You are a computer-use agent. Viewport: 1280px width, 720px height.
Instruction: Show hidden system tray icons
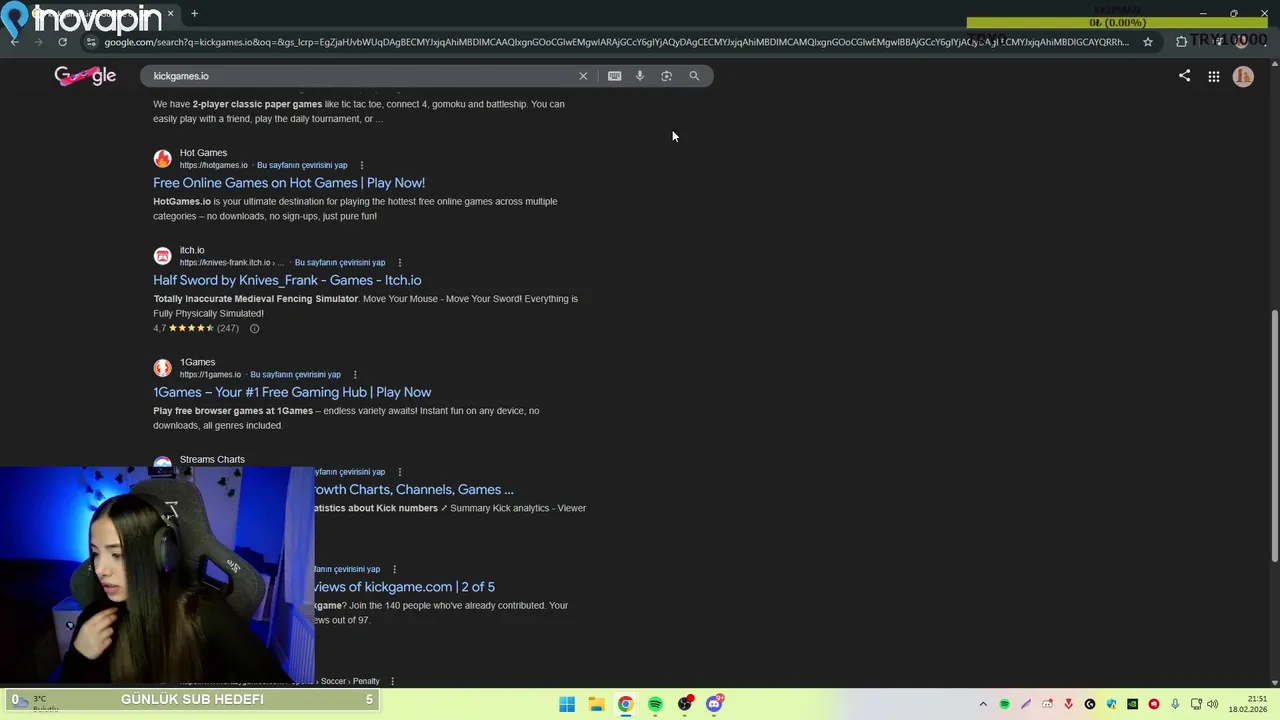pyautogui.click(x=983, y=704)
